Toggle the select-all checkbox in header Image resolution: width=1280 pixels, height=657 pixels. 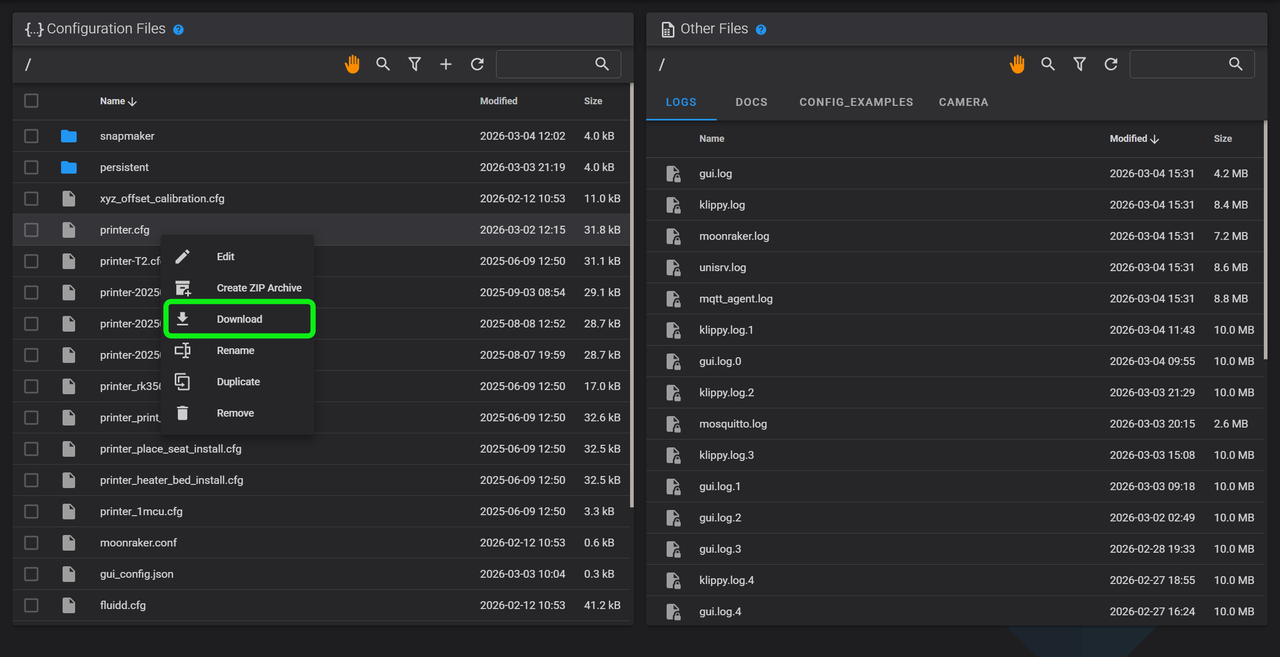pos(31,101)
